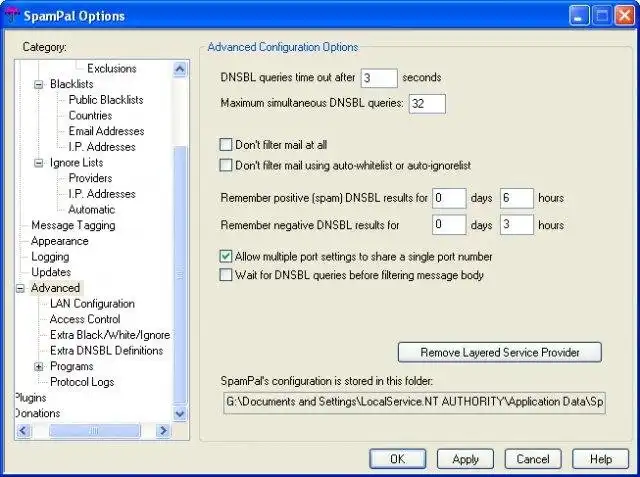
Task: Minimize the SpamPal Options window
Action: pos(579,16)
